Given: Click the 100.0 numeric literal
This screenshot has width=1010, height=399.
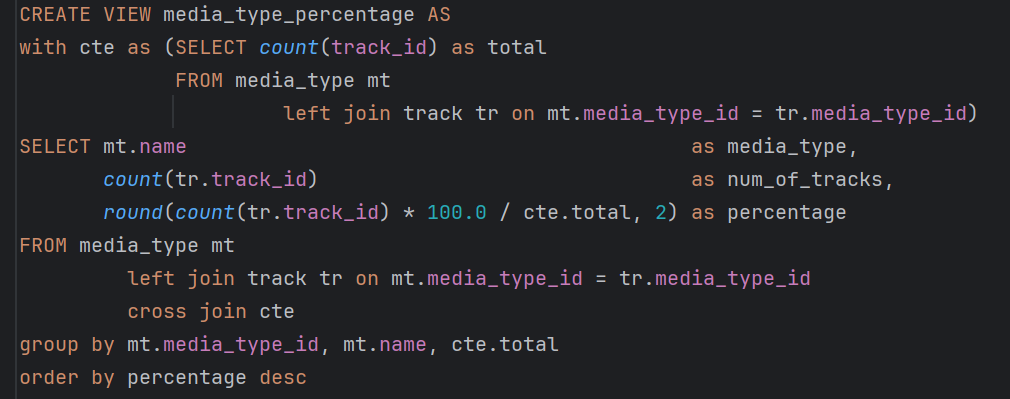Looking at the screenshot, I should click(456, 213).
